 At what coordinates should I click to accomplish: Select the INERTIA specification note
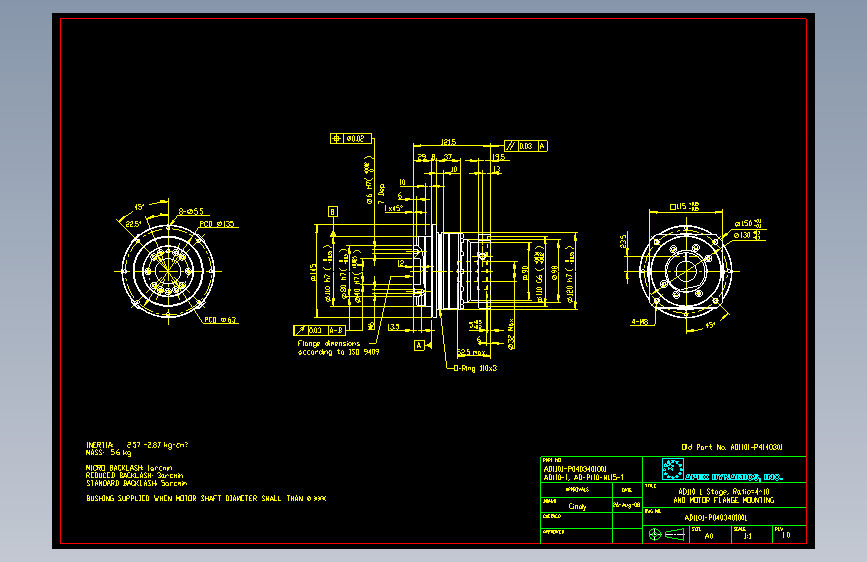(x=137, y=445)
